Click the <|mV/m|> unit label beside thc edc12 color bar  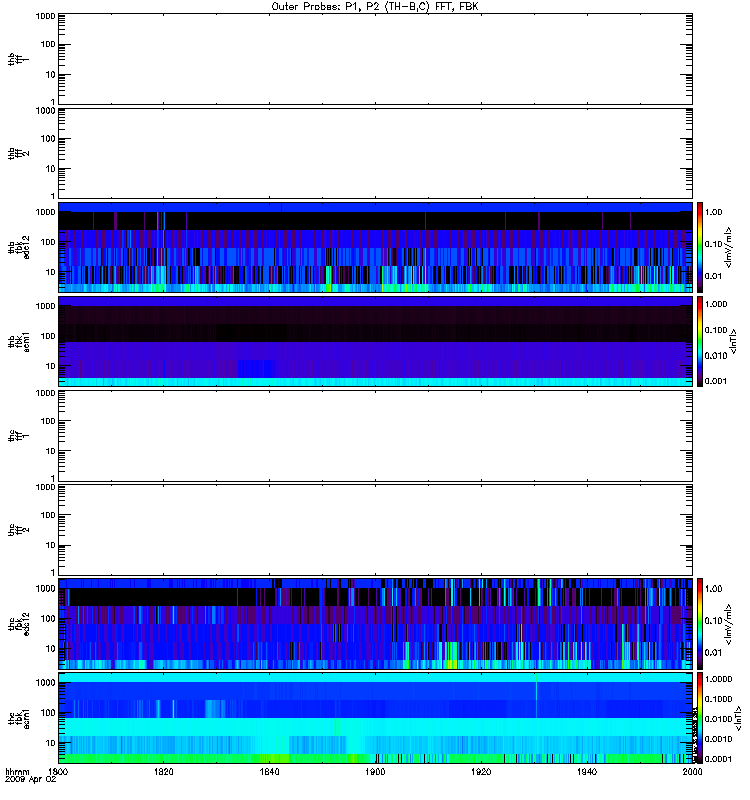pos(729,623)
